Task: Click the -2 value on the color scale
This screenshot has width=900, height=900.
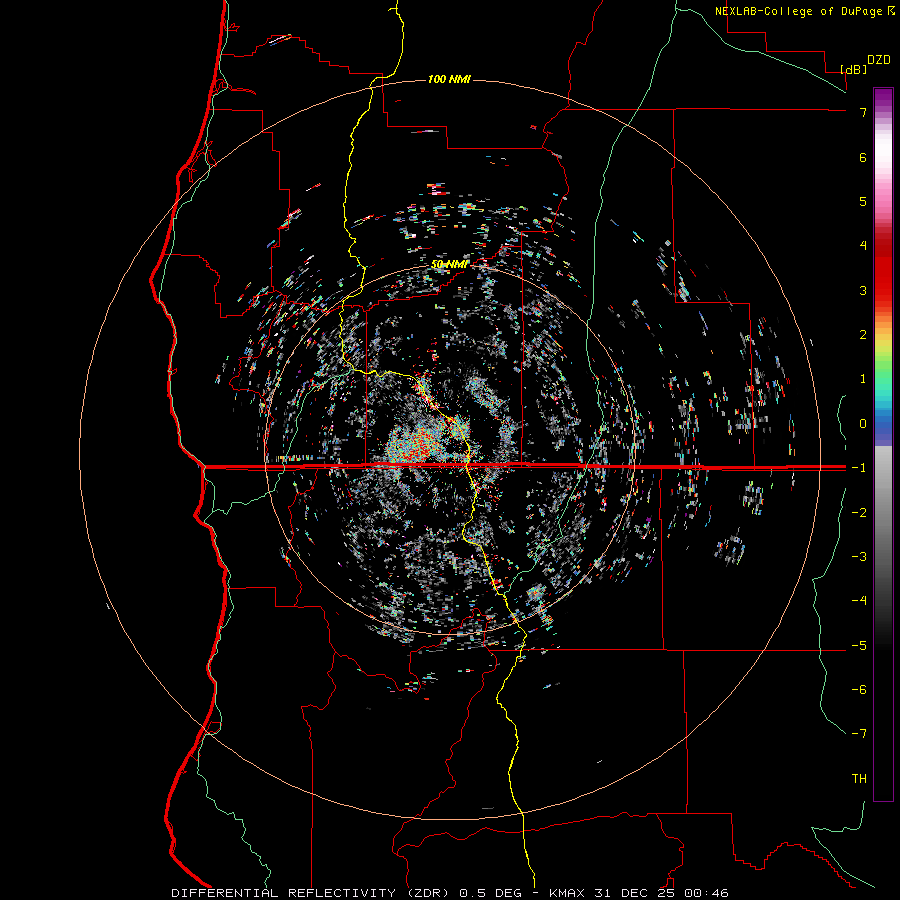Action: (859, 512)
